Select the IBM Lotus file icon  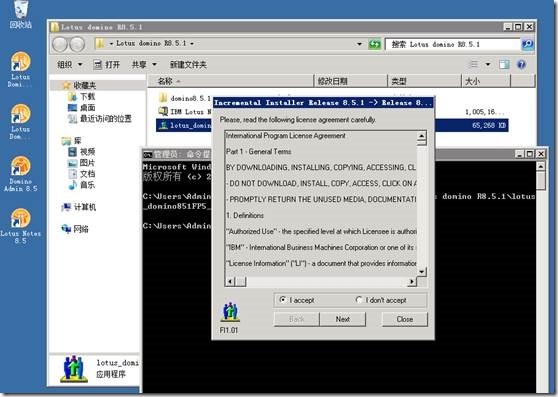[163, 111]
